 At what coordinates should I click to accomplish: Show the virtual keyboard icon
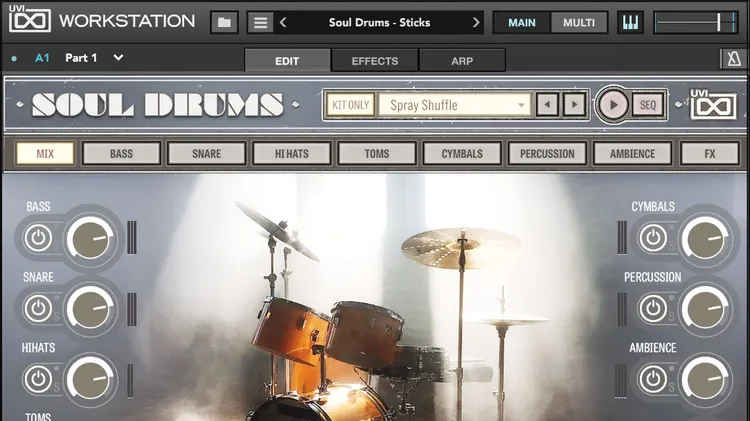[630, 22]
